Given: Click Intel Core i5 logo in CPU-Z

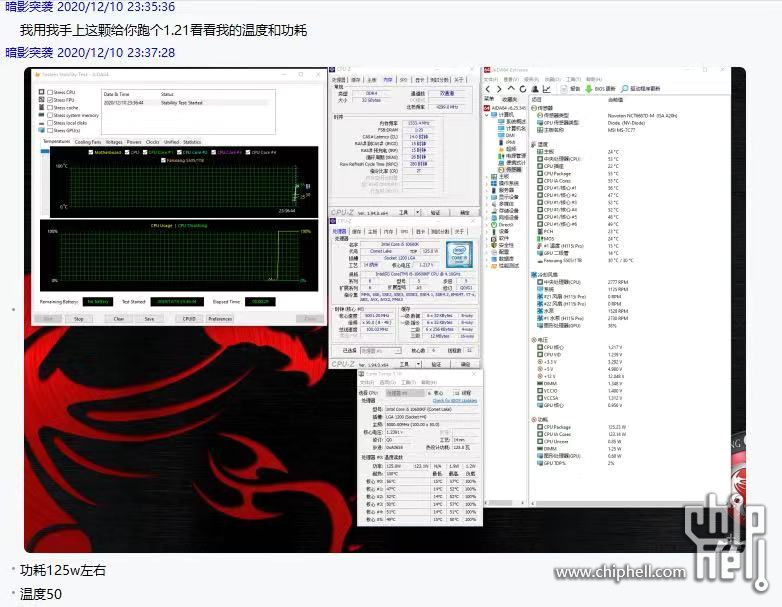Looking at the screenshot, I should (x=459, y=255).
